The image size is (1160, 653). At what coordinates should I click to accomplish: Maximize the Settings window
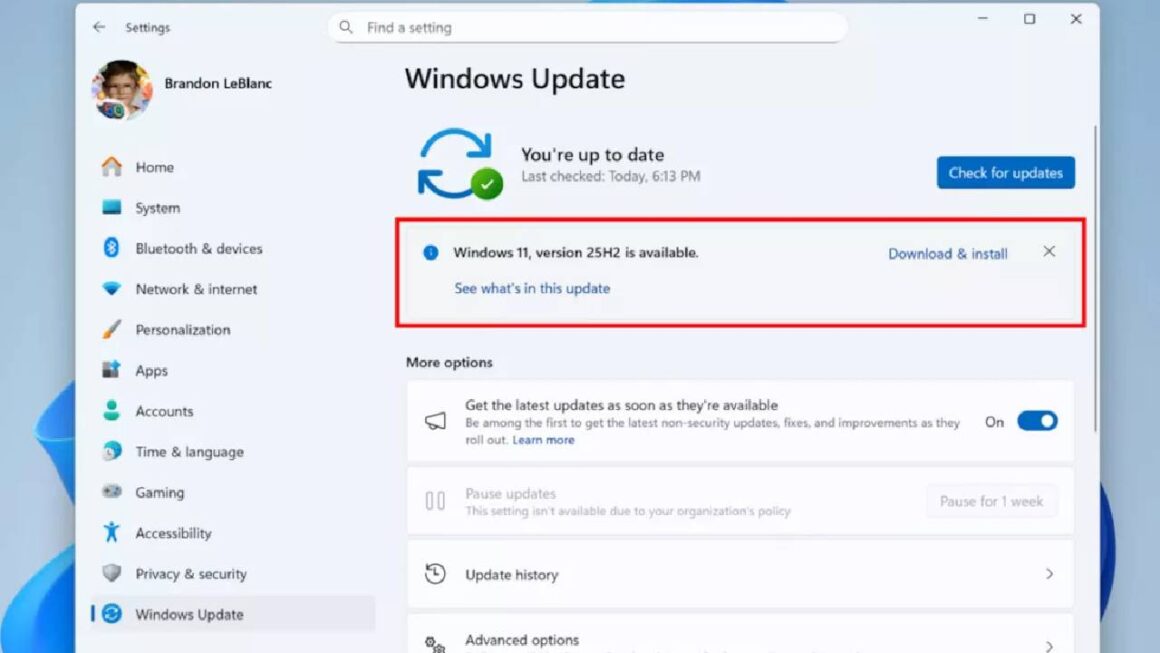(x=1029, y=18)
